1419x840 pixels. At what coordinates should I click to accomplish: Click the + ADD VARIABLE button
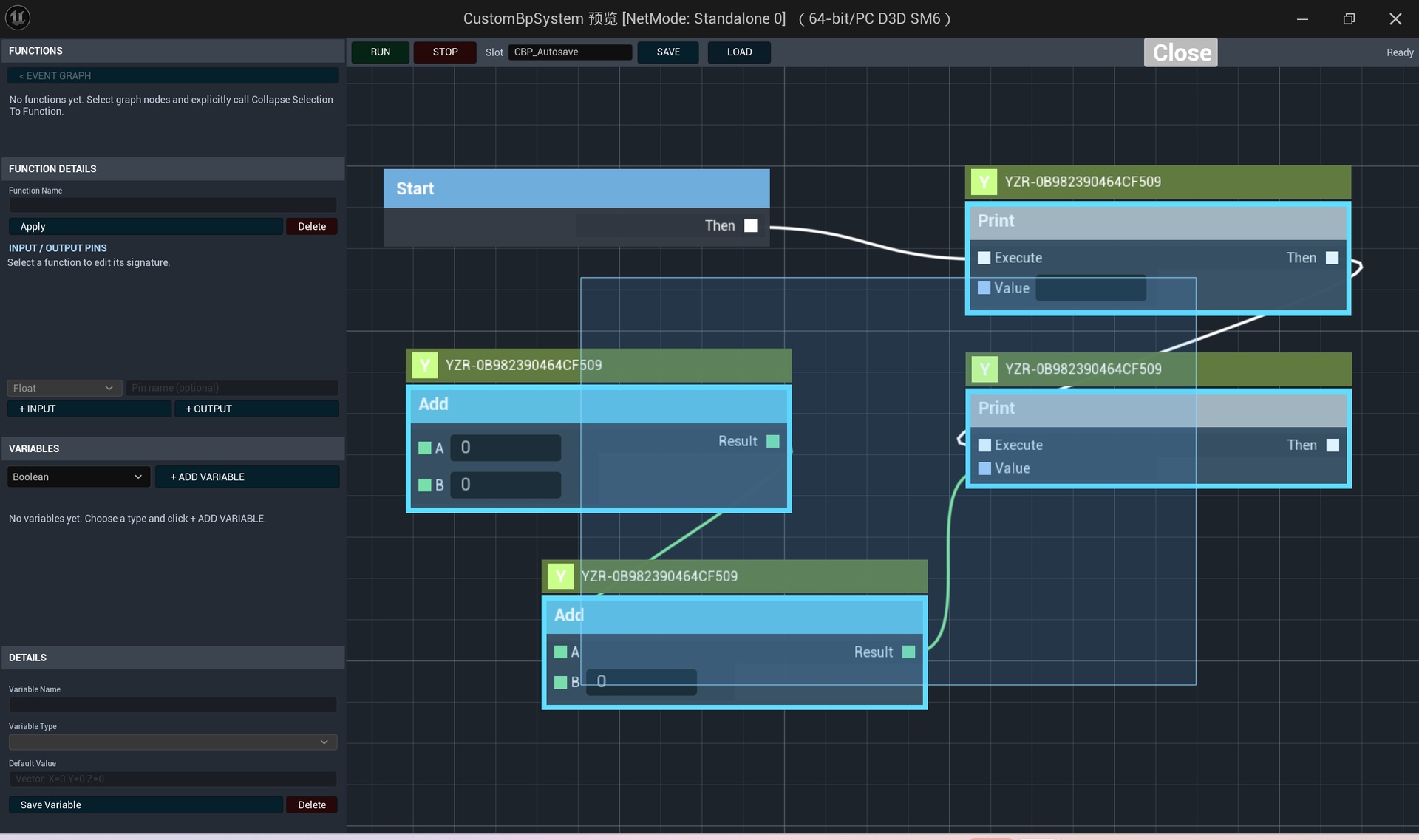[x=248, y=477]
